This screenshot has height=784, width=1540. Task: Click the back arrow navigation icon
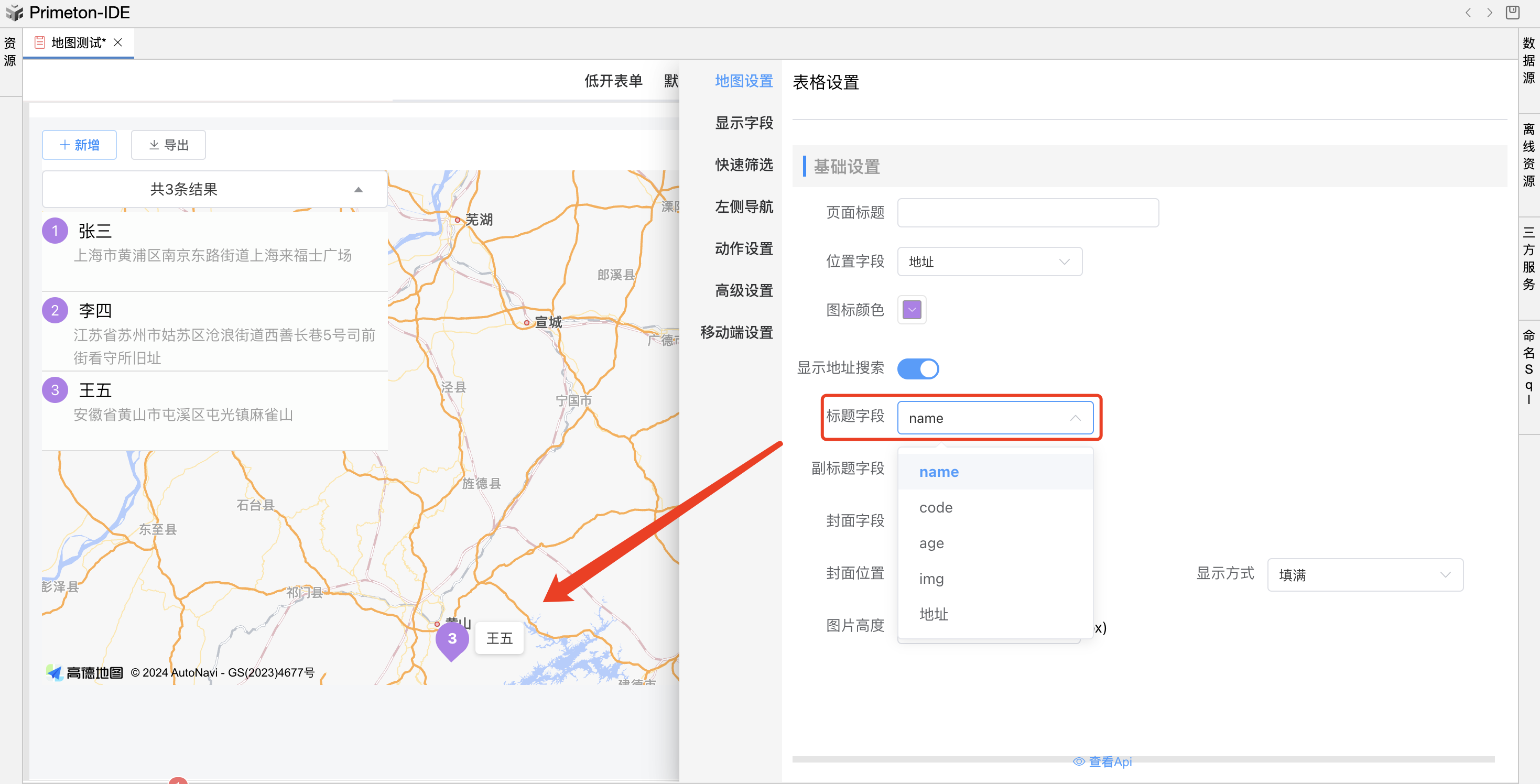1468,13
